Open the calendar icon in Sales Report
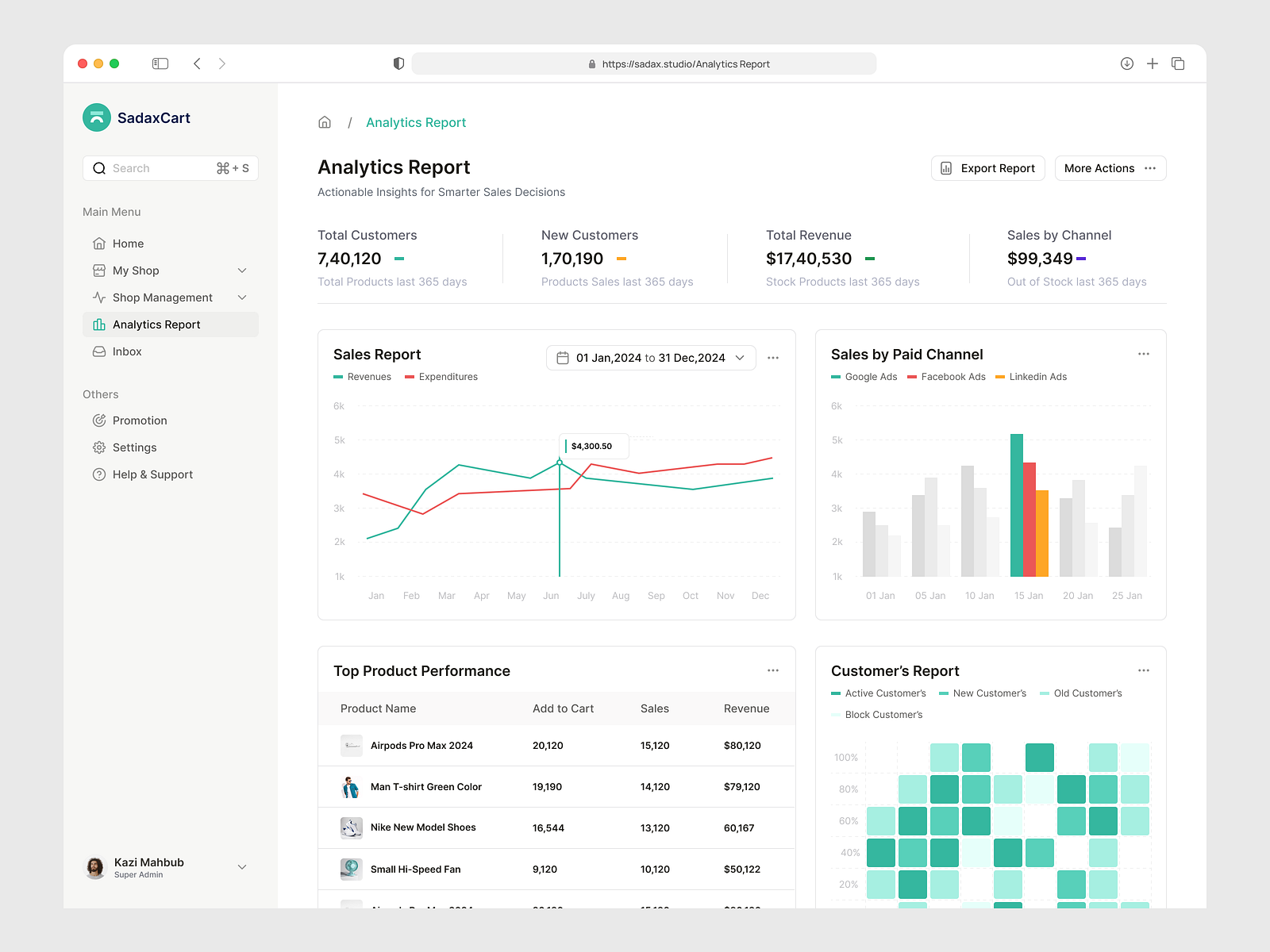 [x=564, y=358]
